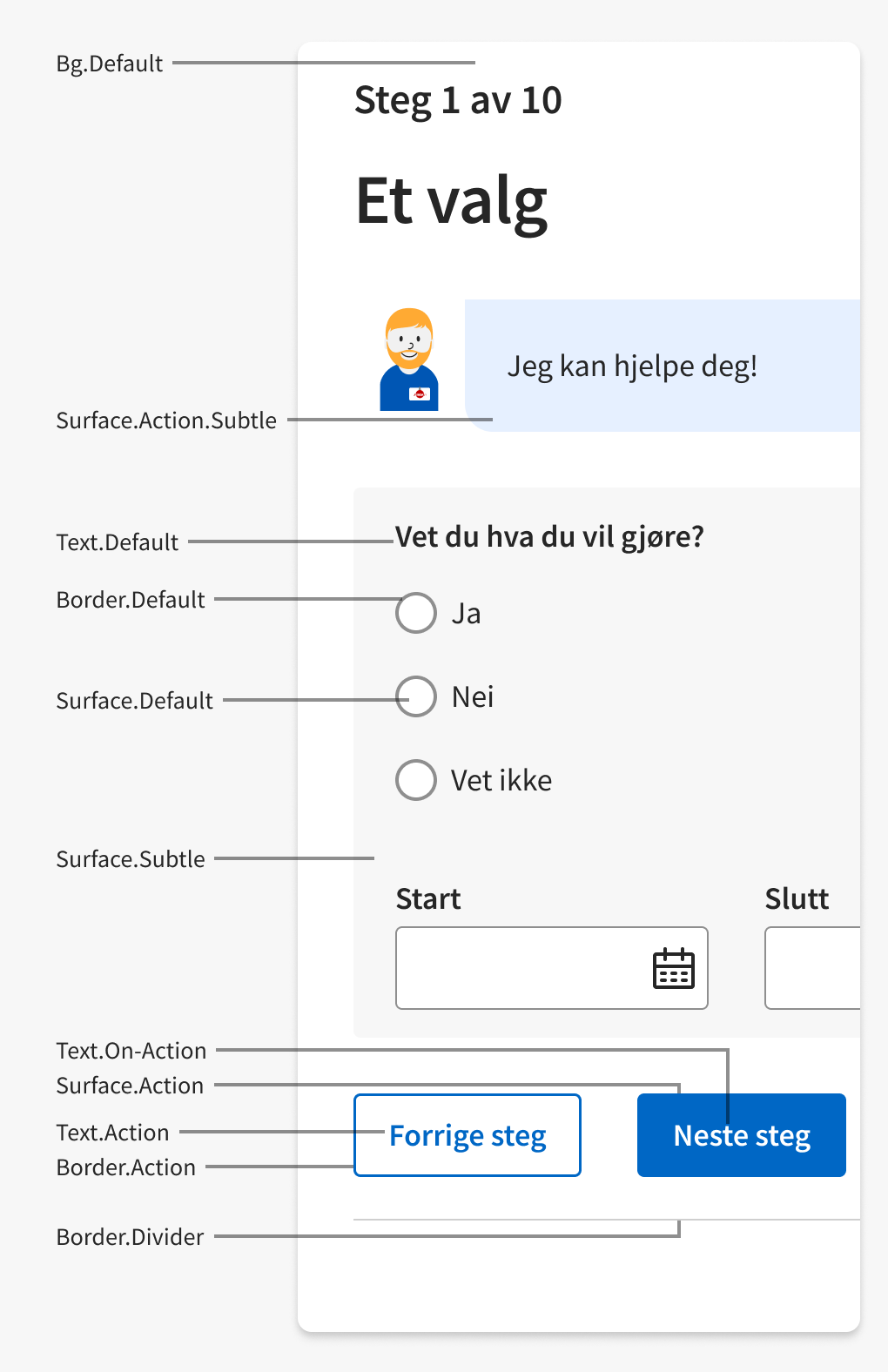Click the Surface.Action.Subtle token label
Screen dimensions: 888x1372
tap(166, 420)
